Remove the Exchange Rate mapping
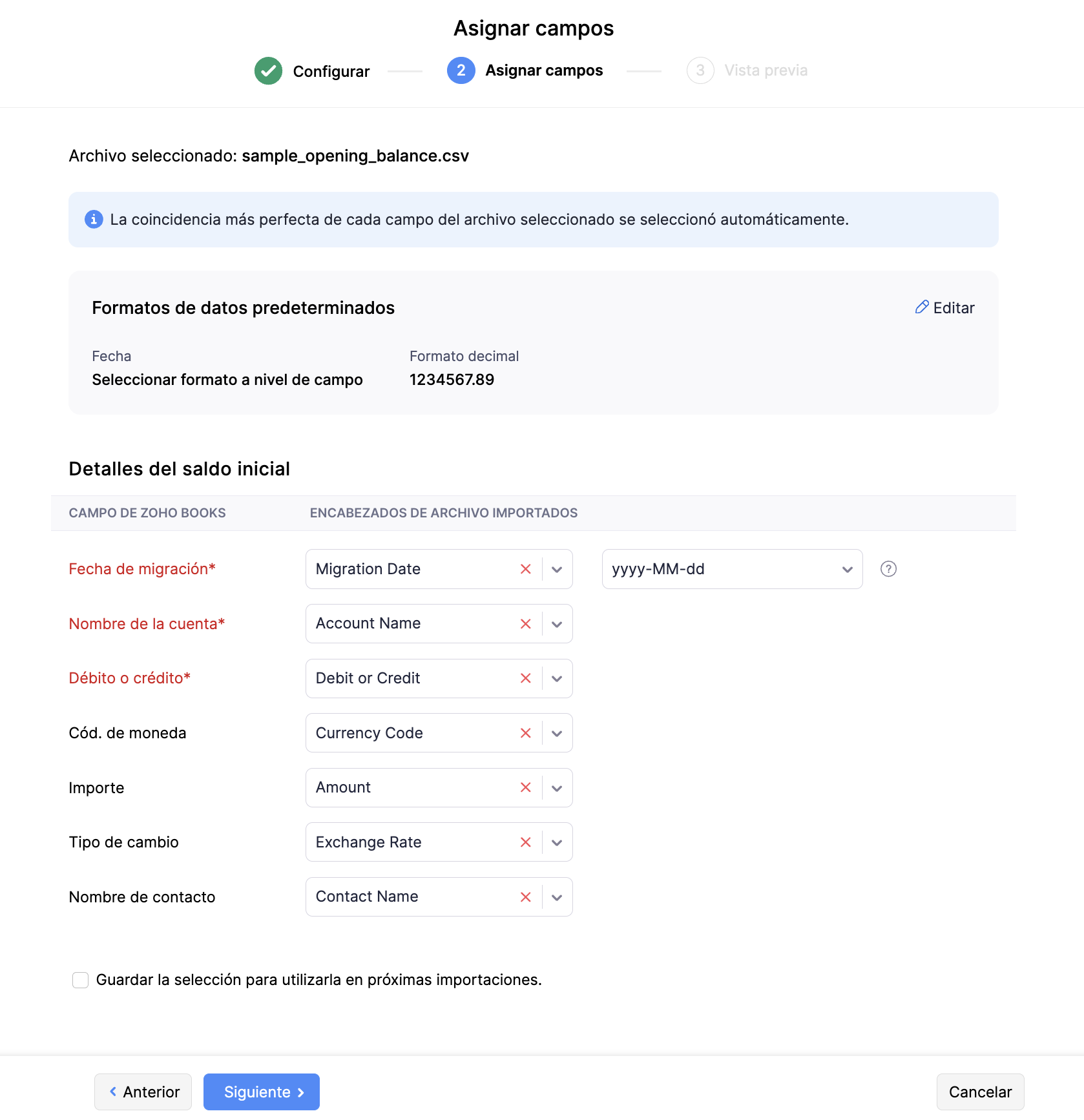The height and width of the screenshot is (1120, 1084). (525, 842)
